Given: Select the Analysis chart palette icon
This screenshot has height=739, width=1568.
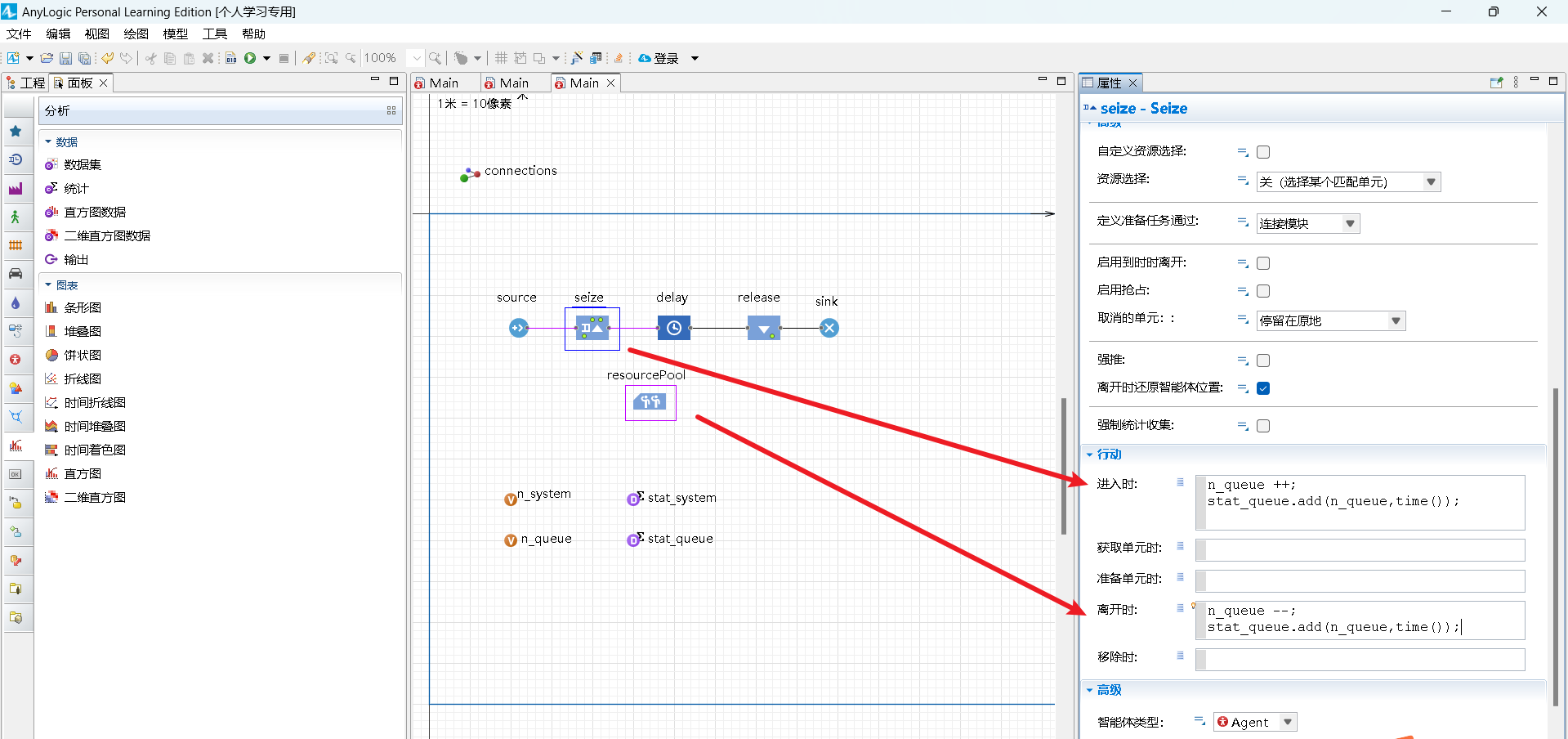Looking at the screenshot, I should (x=16, y=446).
